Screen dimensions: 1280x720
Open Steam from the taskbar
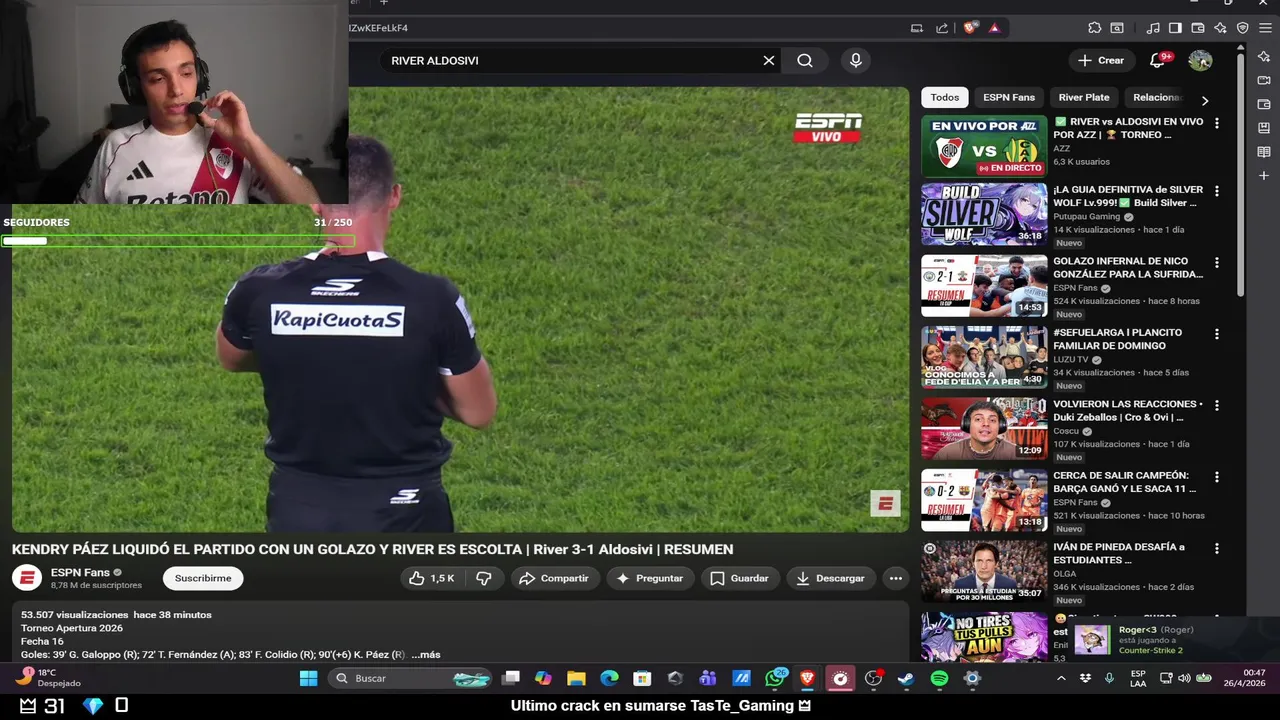[x=906, y=678]
